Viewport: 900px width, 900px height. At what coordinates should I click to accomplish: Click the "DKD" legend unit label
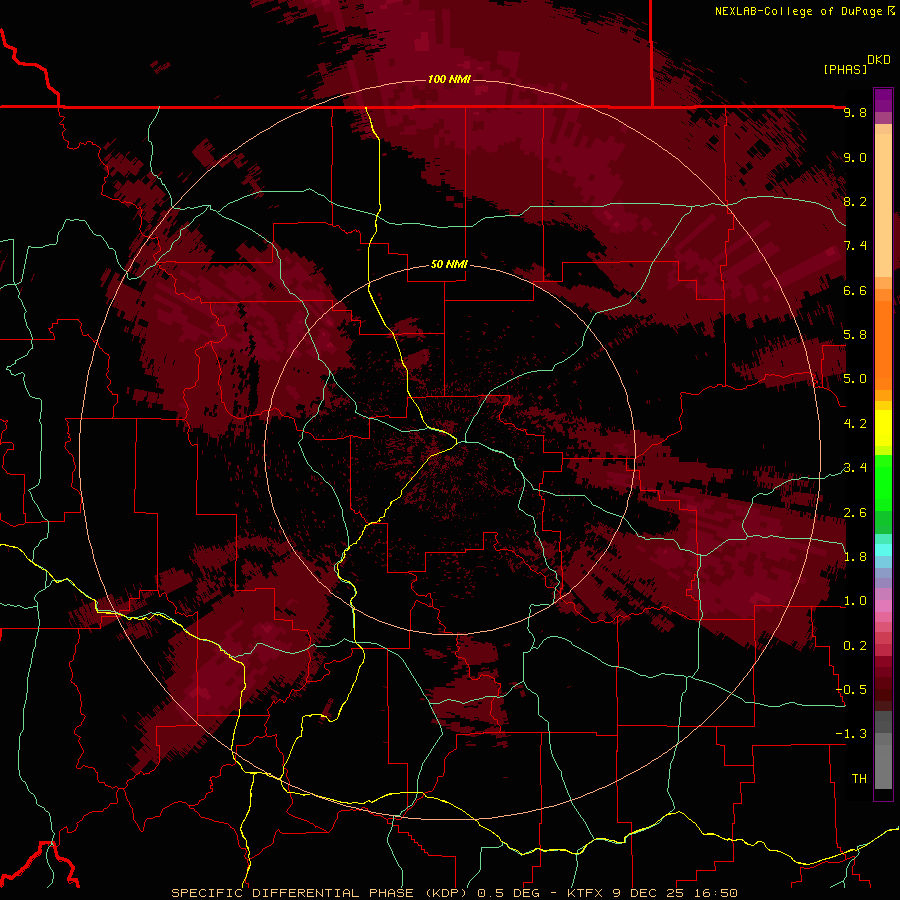[x=879, y=60]
